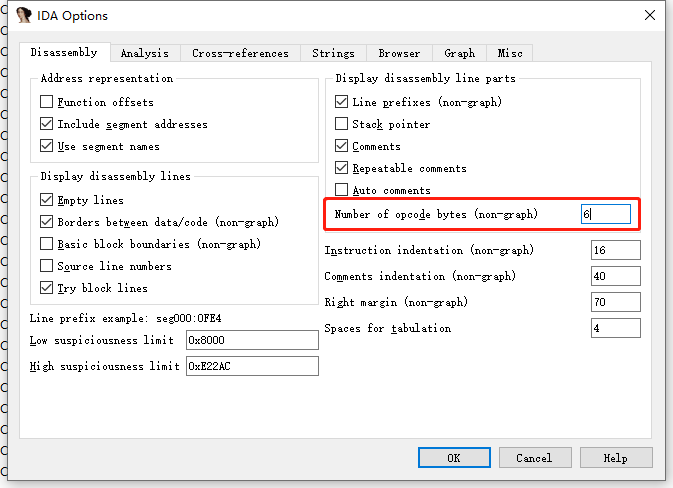Click the 'Display disassembly line parts' label

425,78
